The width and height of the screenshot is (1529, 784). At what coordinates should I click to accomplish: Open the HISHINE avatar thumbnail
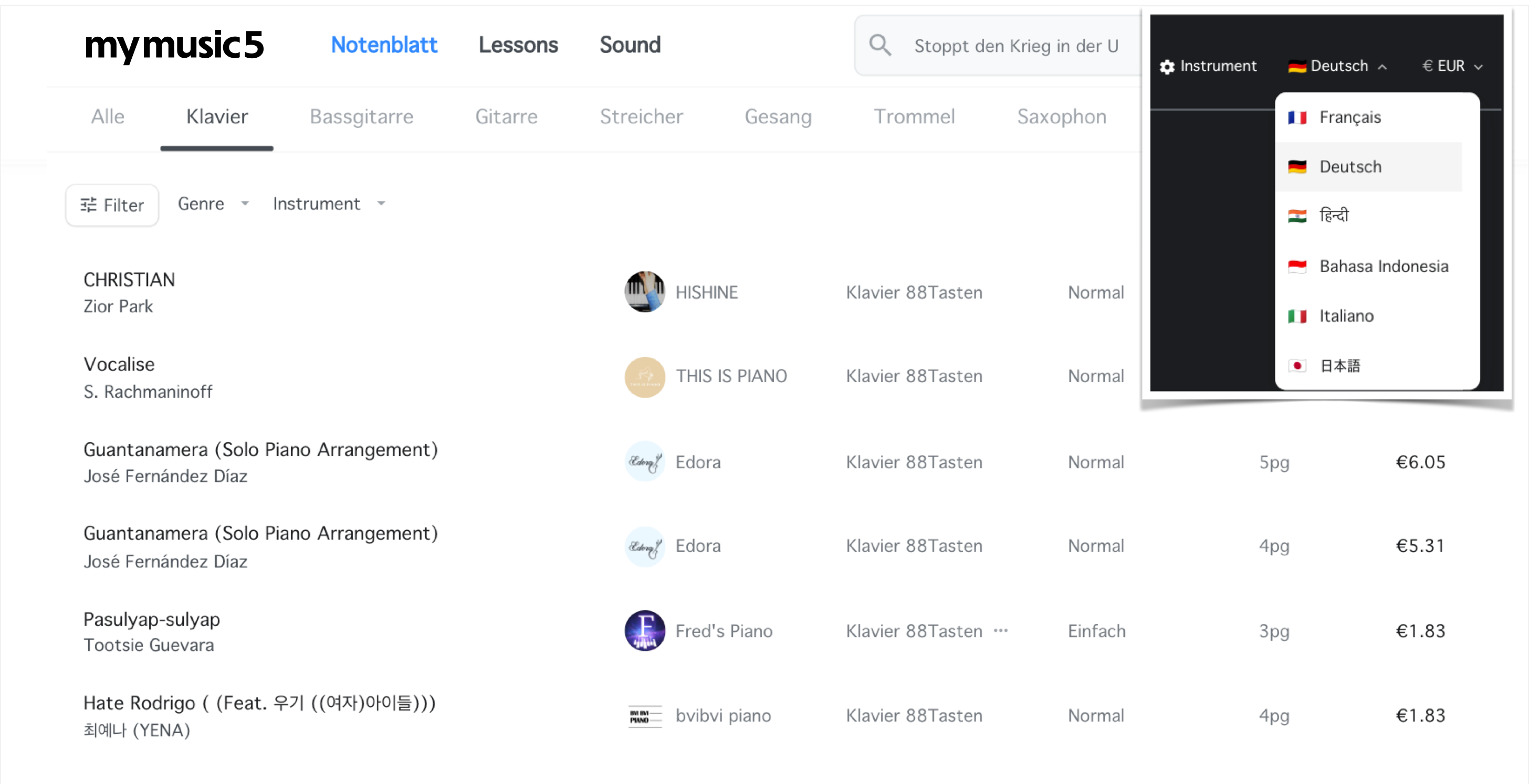tap(645, 292)
